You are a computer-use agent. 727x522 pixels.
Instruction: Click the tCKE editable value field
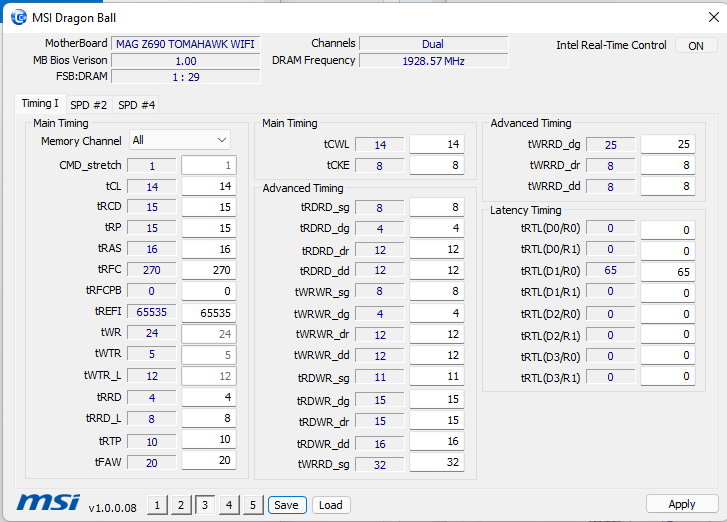coord(437,166)
